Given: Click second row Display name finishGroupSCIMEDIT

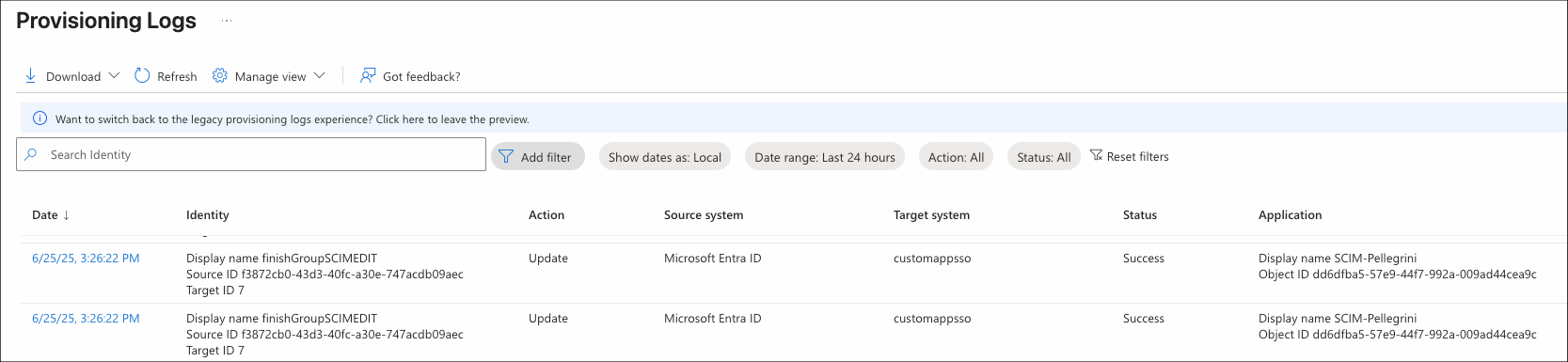Looking at the screenshot, I should (x=282, y=318).
